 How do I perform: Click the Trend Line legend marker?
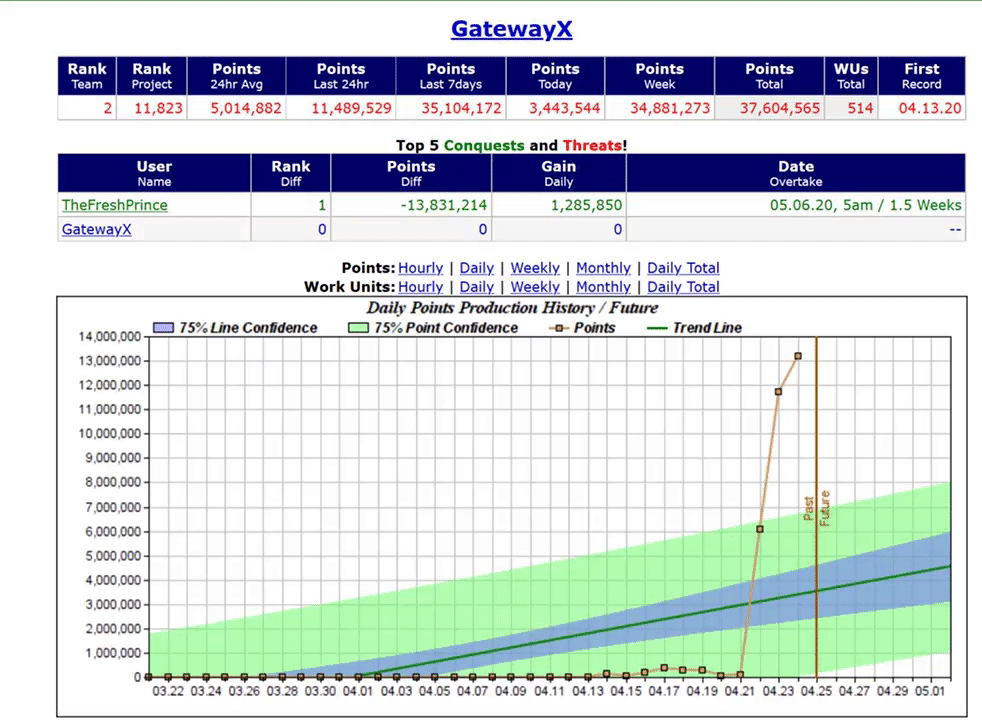657,327
